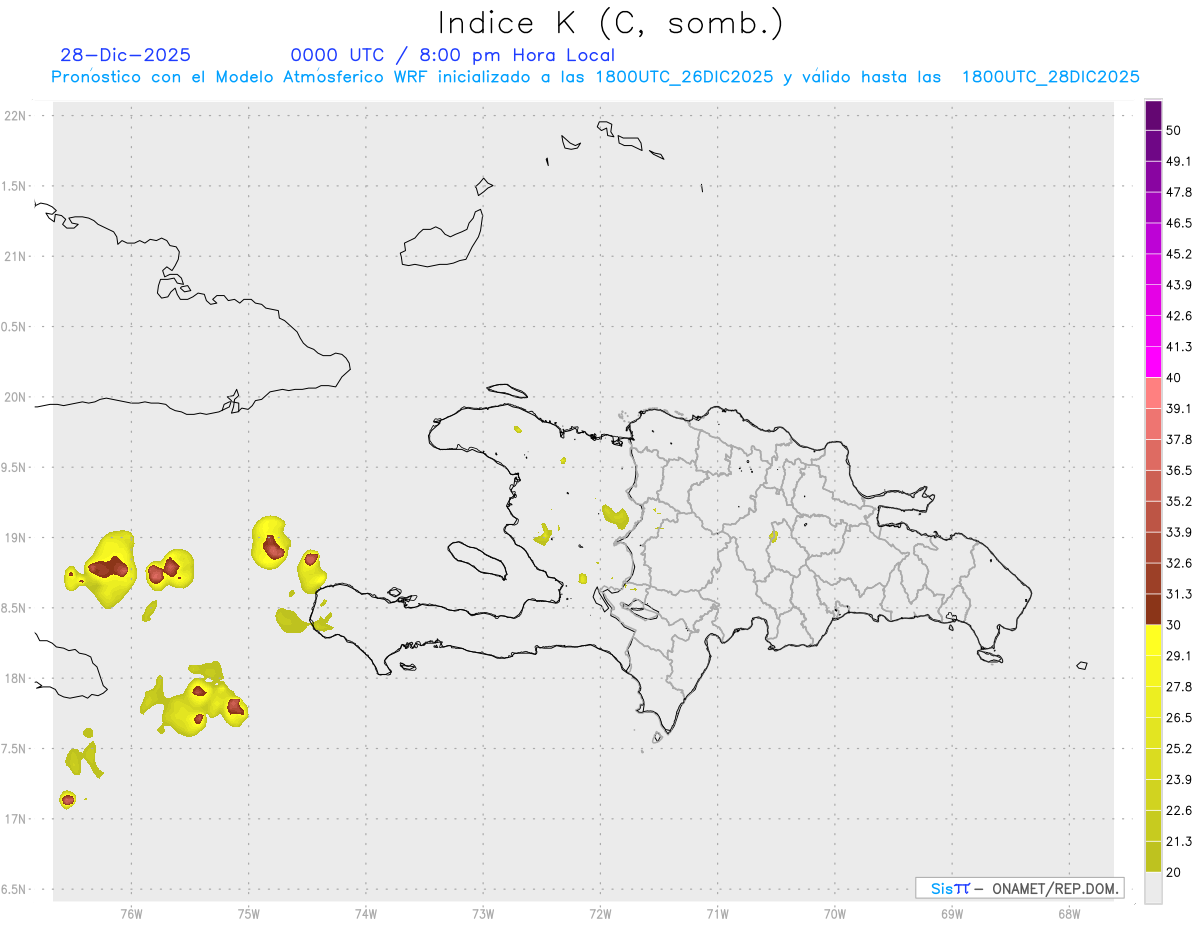Click the '30' colorbar label
The image size is (1200, 927).
[1174, 625]
